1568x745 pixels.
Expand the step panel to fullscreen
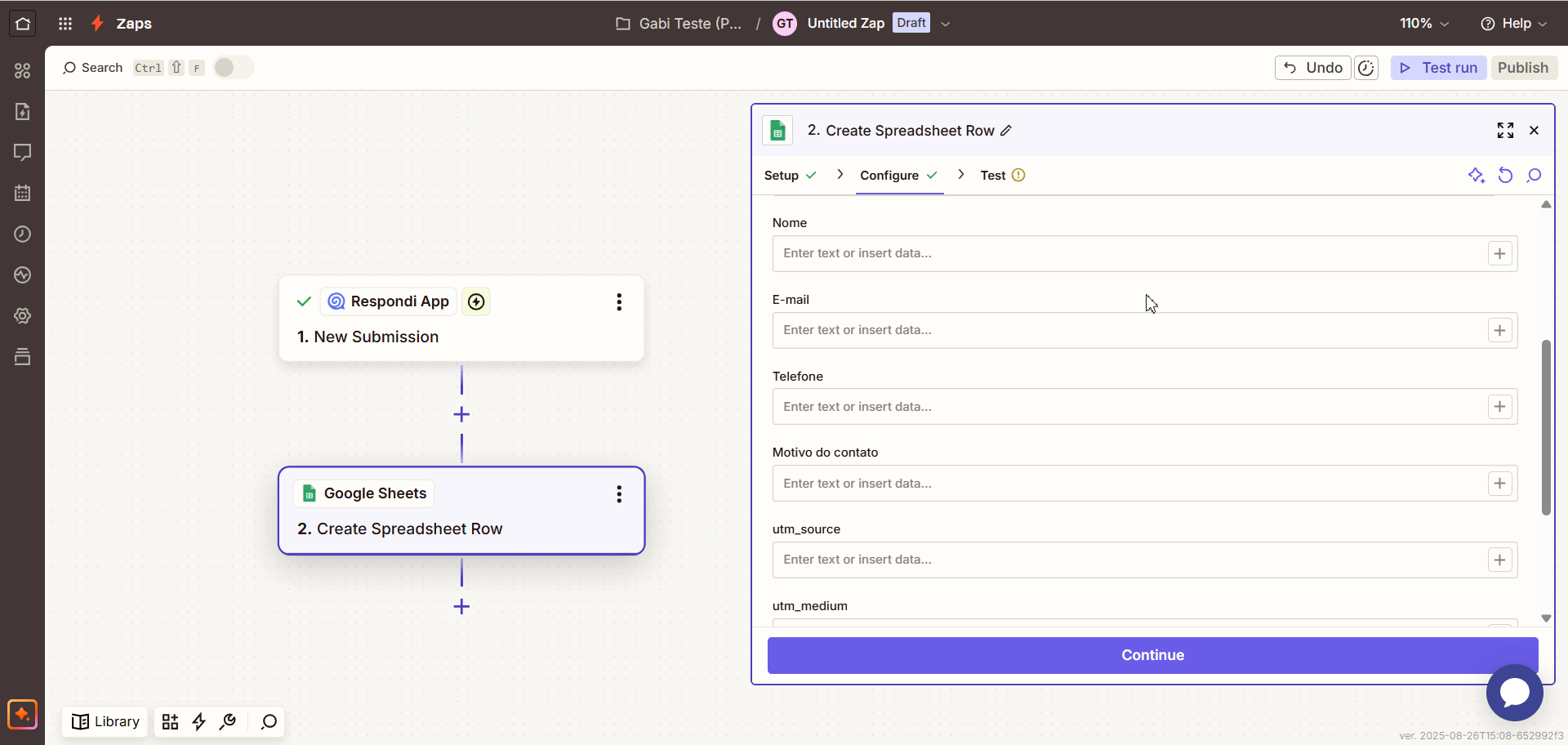point(1505,131)
